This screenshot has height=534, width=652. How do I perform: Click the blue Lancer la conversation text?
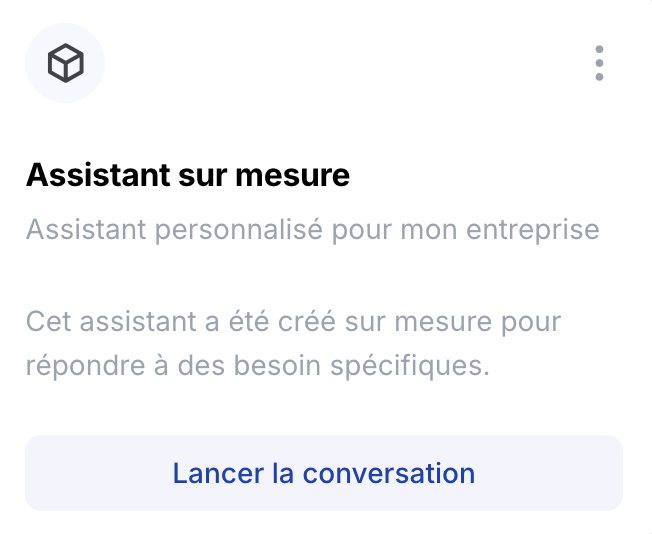tap(324, 473)
